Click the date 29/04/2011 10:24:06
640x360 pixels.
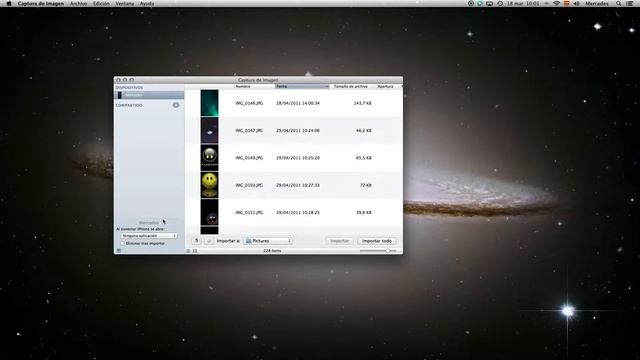(298, 131)
